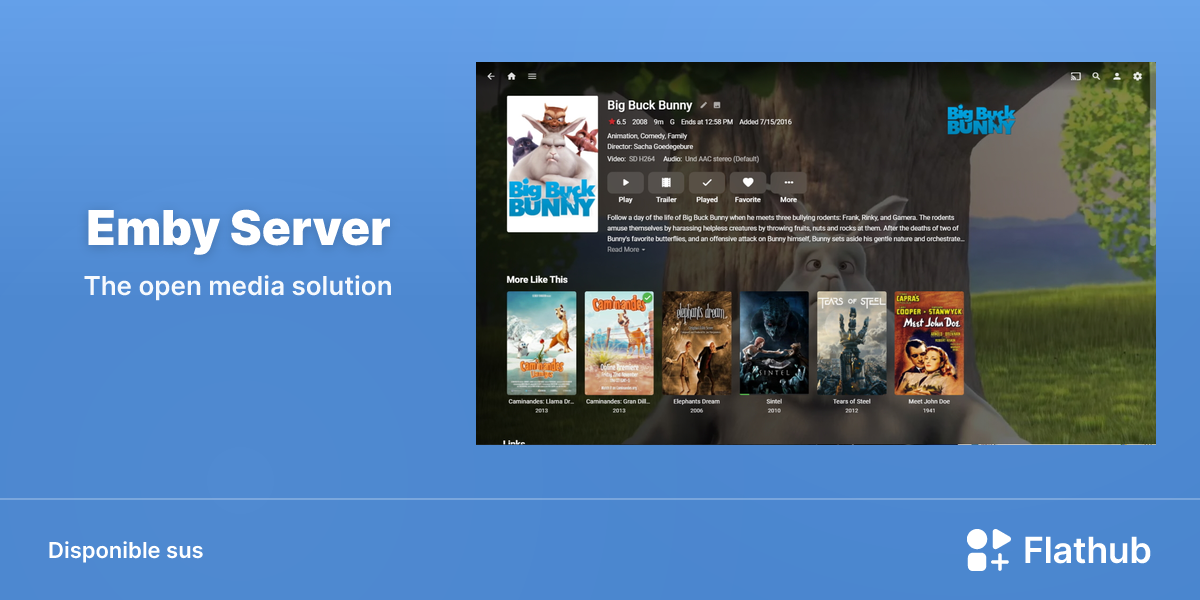Click 'Added 7/15/2016' text
This screenshot has width=1200, height=600.
tap(765, 122)
